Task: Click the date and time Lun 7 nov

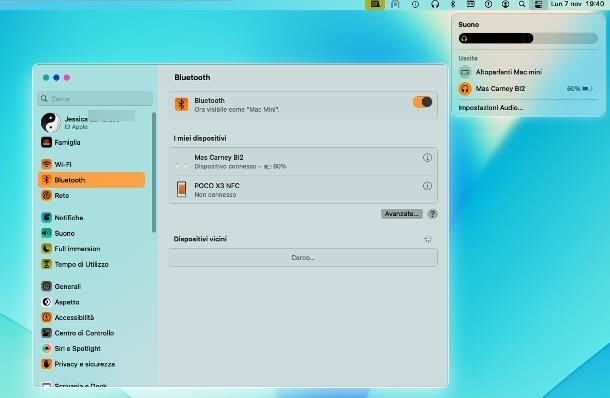Action: [x=578, y=4]
